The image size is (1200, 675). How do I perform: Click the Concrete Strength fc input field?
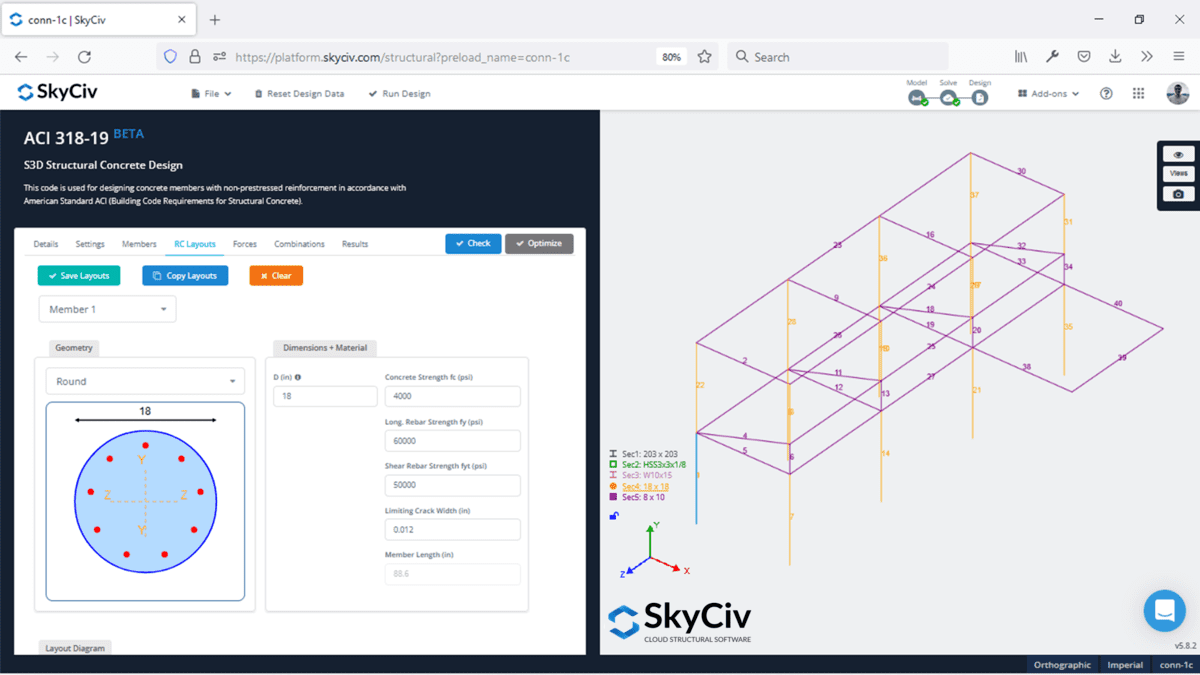(x=452, y=396)
